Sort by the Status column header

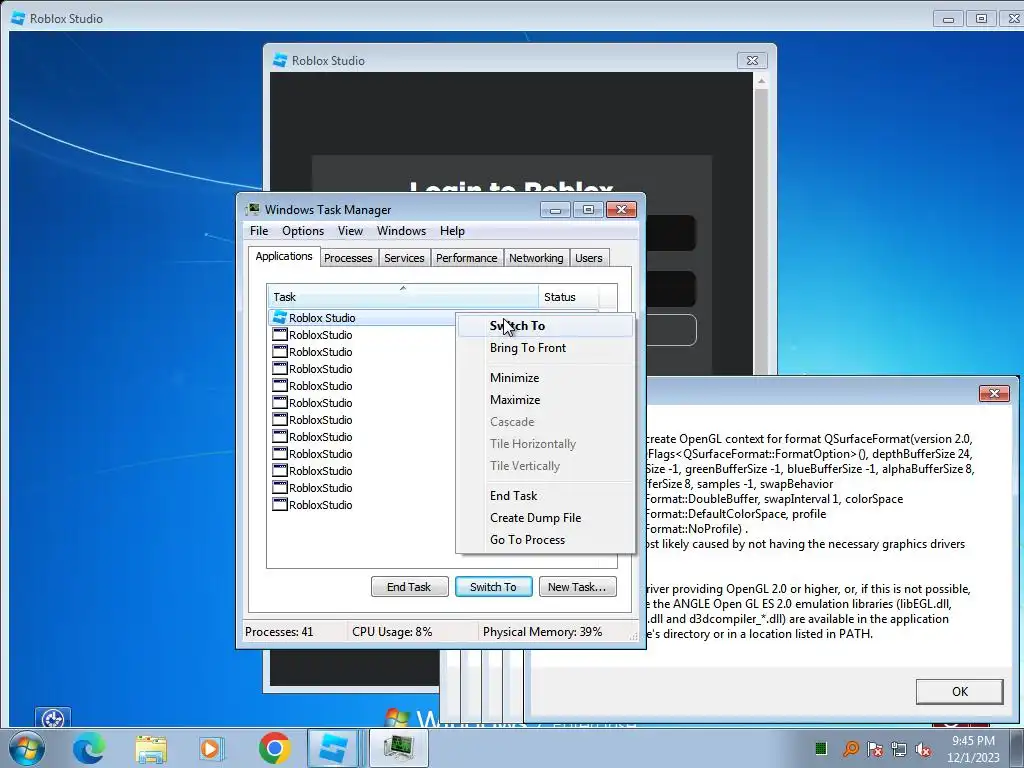(568, 296)
